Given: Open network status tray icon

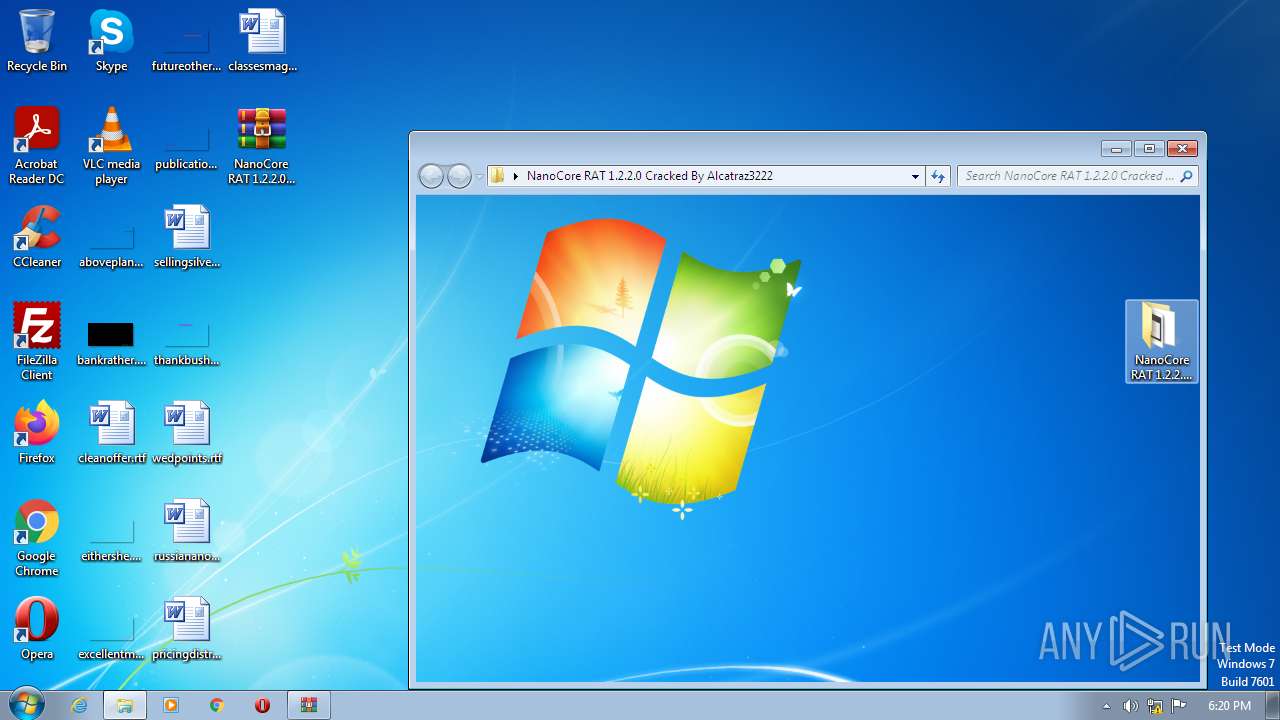Looking at the screenshot, I should pyautogui.click(x=1155, y=706).
